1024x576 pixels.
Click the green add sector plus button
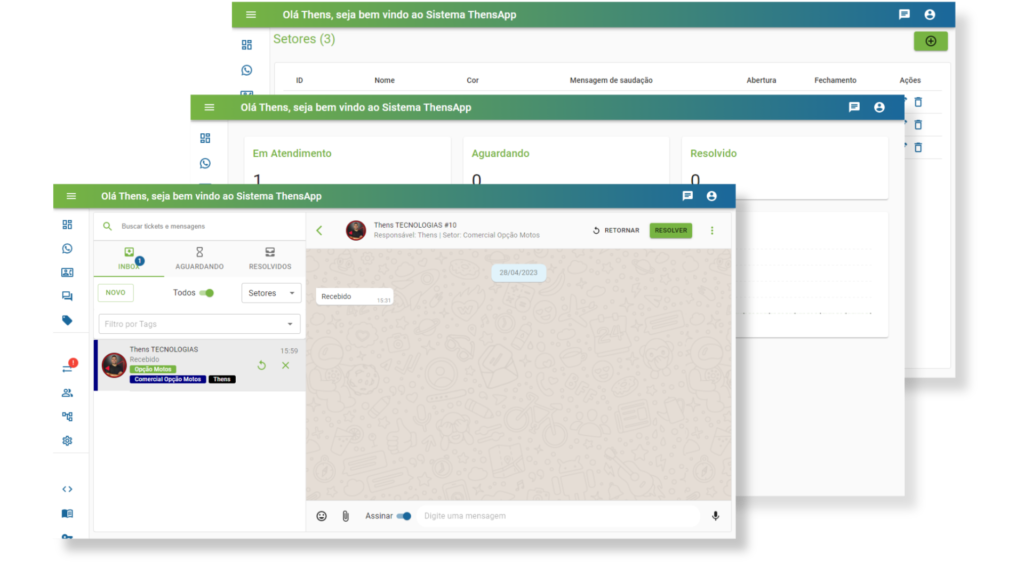(930, 41)
